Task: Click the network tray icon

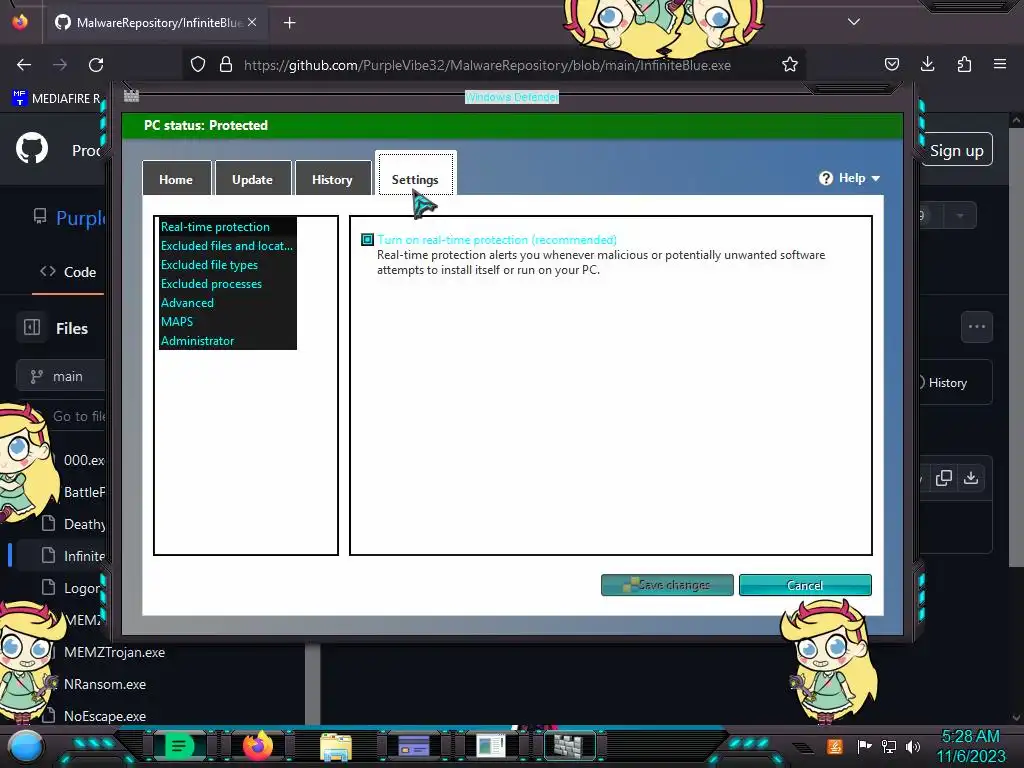Action: click(889, 746)
